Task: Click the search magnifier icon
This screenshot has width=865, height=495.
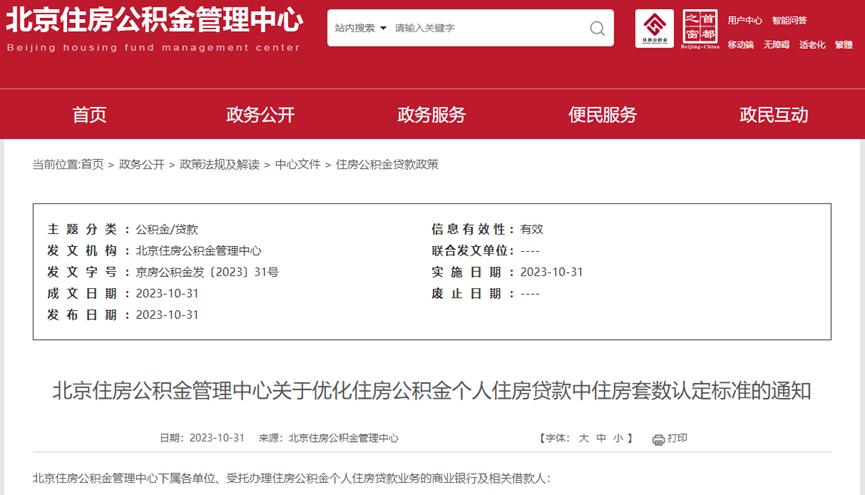Action: [597, 28]
